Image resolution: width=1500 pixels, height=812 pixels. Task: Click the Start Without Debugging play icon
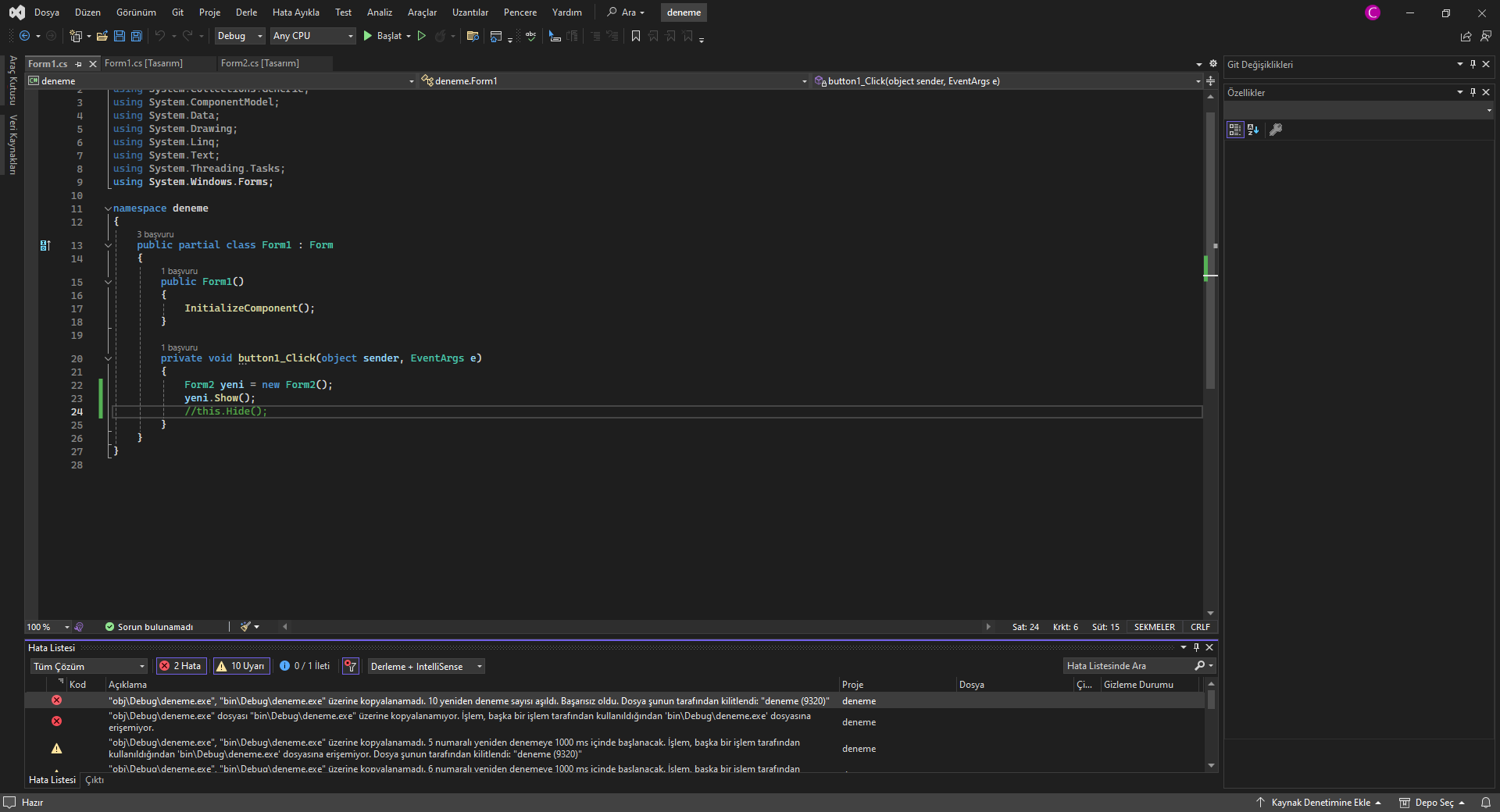[422, 36]
